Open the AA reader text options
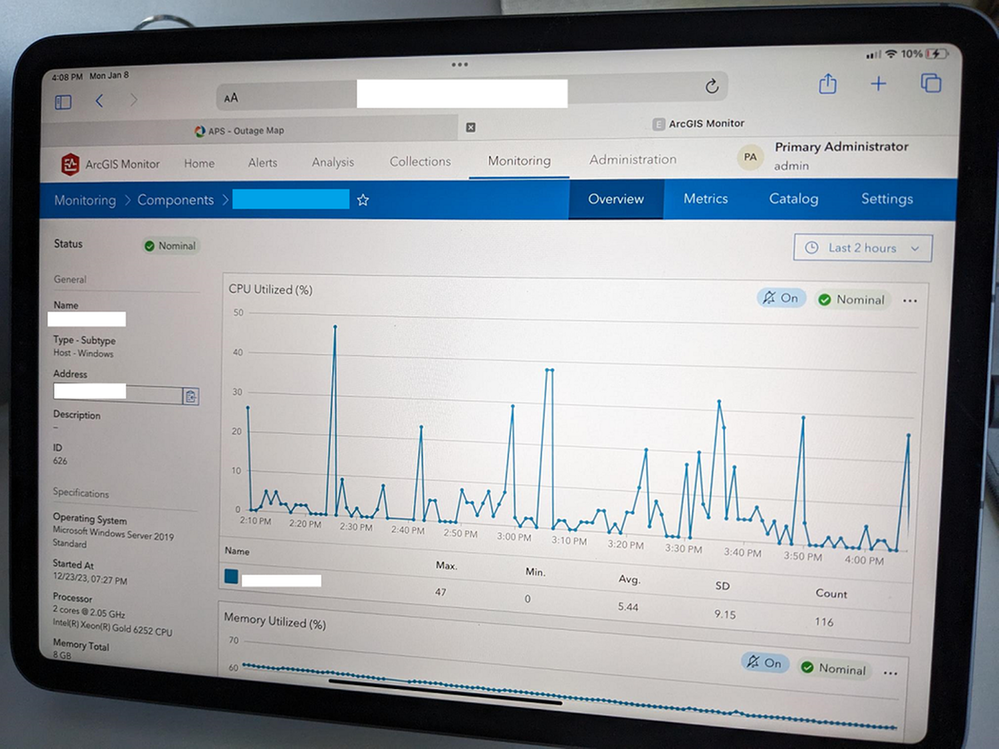The image size is (999, 749). [x=231, y=97]
